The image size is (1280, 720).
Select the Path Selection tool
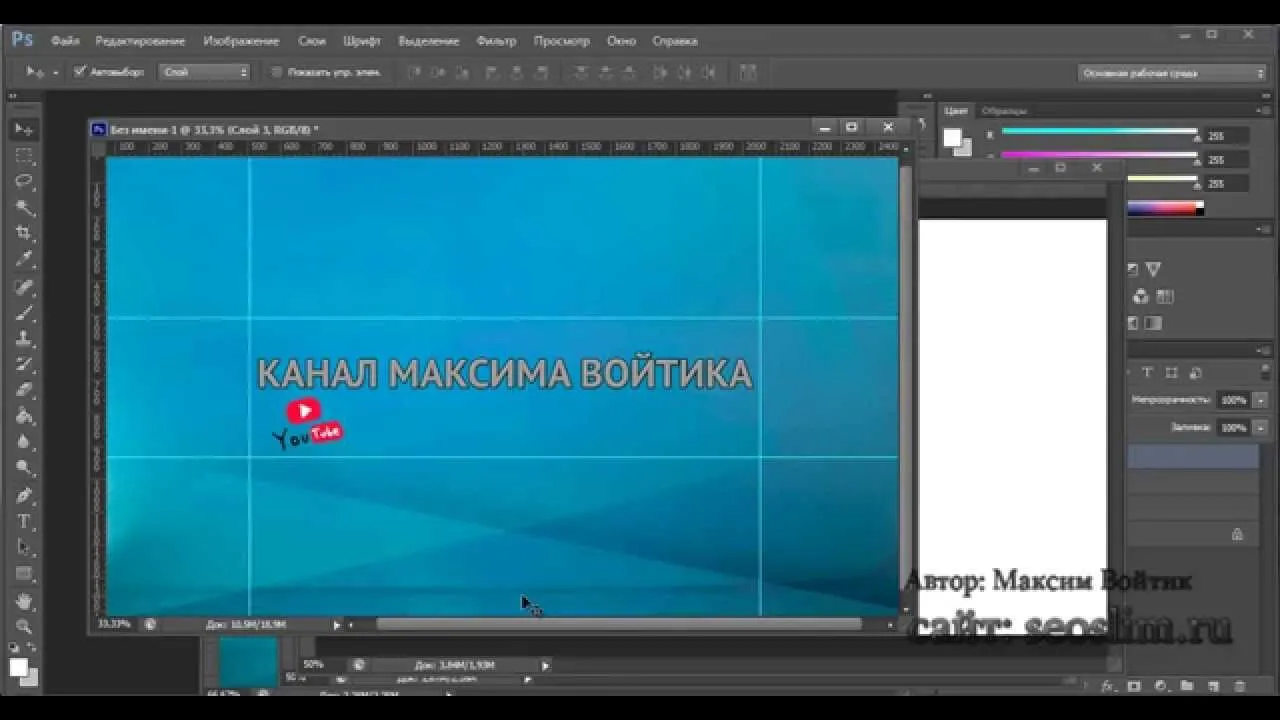tap(24, 548)
